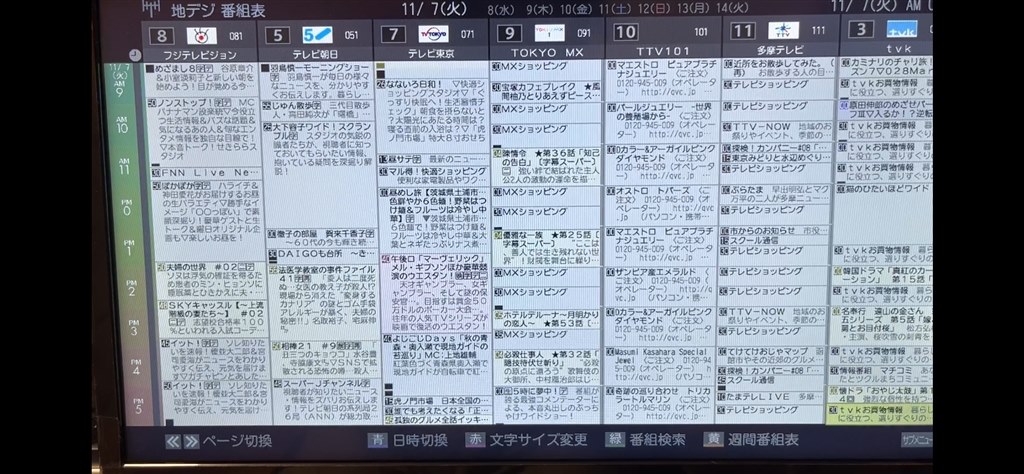The width and height of the screenshot is (1024, 474).
Task: Select program 優雅な一族 ★第25話
Action: tap(547, 246)
